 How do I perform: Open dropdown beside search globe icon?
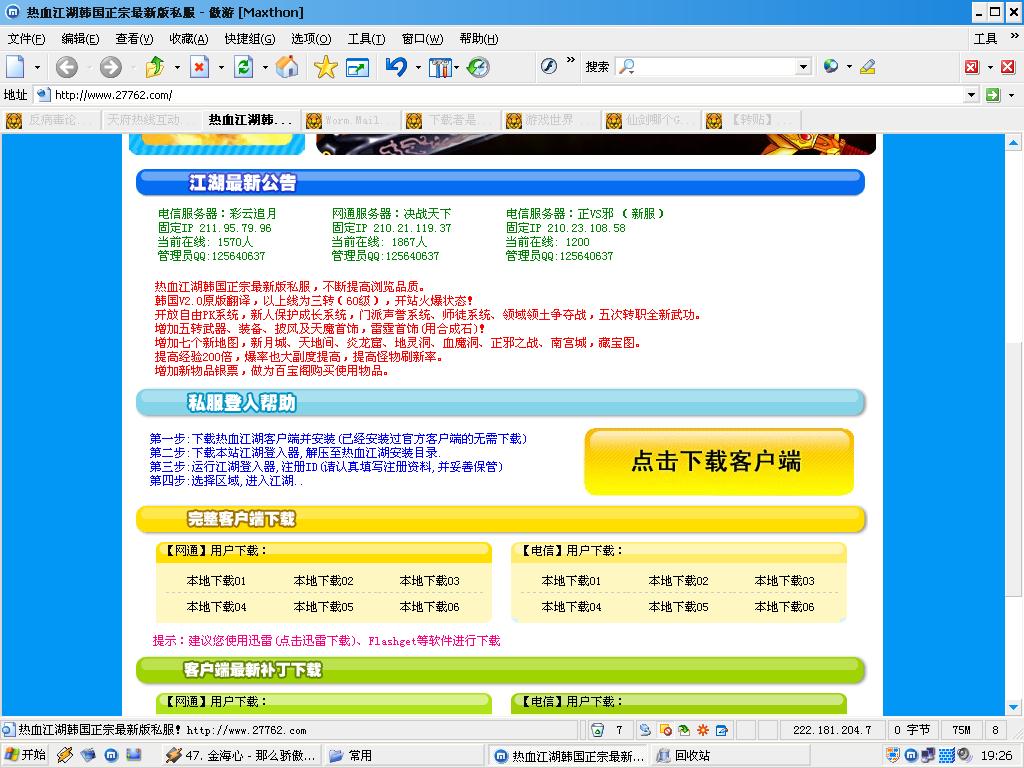point(849,66)
